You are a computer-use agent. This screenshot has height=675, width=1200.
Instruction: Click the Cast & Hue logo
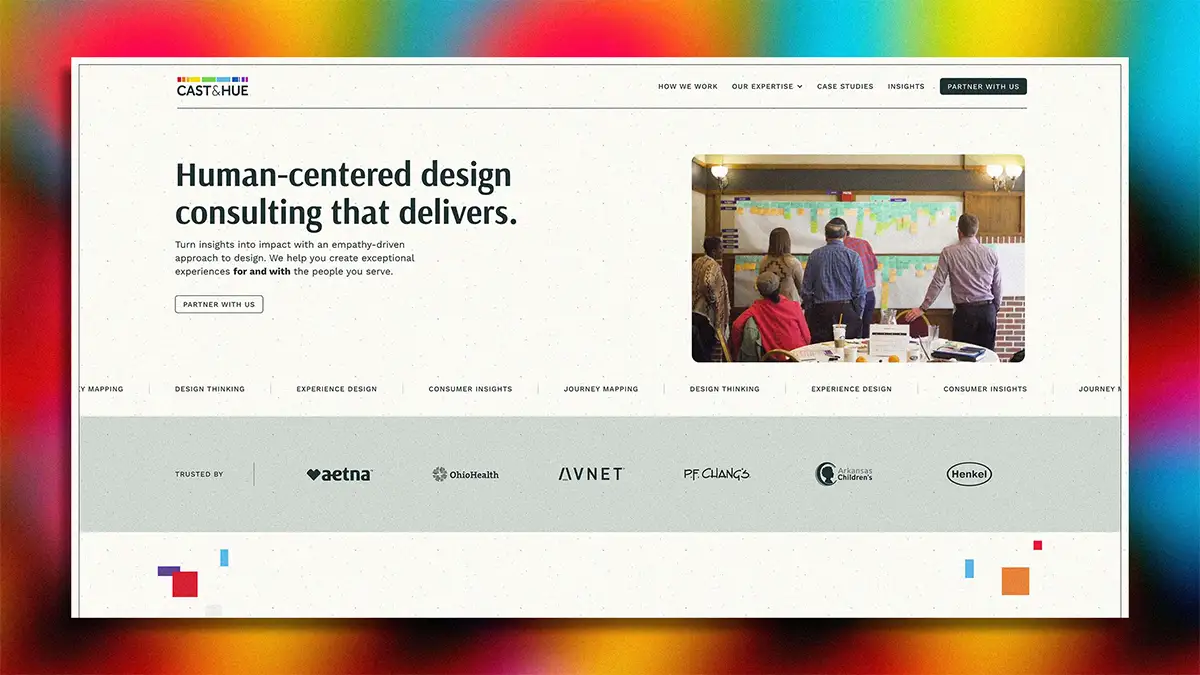[212, 87]
